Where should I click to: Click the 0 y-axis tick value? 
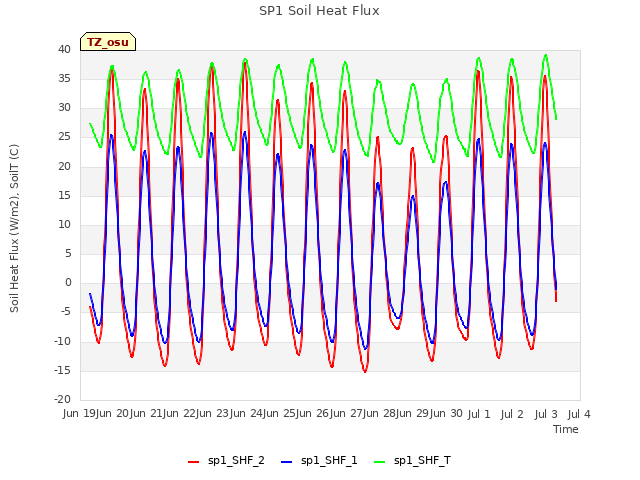(68, 282)
